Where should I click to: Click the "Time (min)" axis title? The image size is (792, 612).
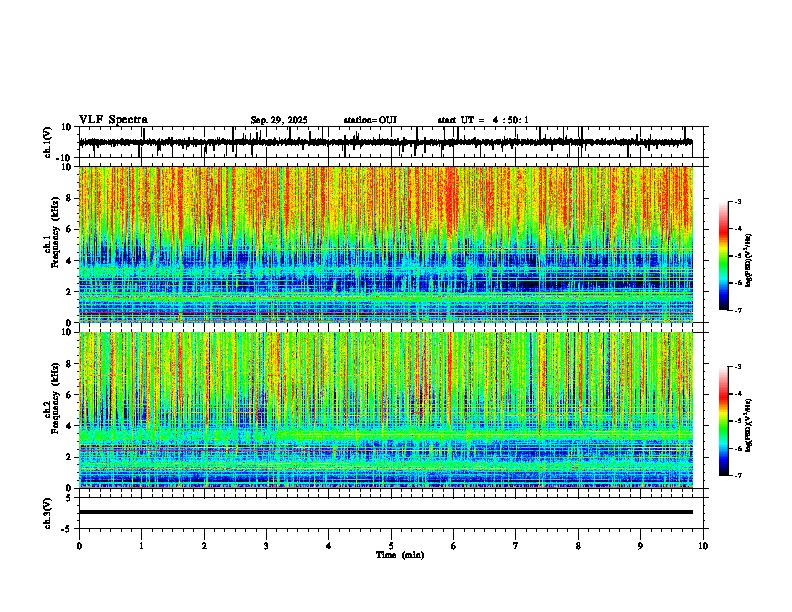tap(400, 555)
